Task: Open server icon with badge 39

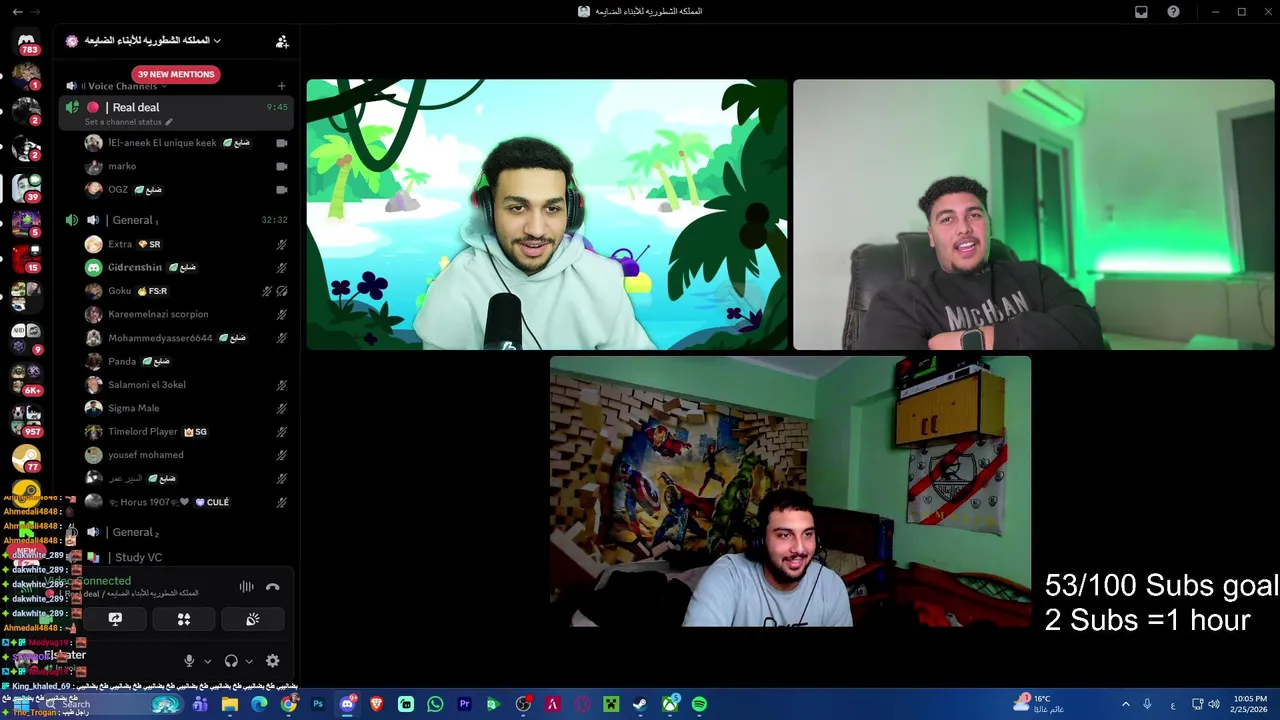Action: (x=26, y=187)
